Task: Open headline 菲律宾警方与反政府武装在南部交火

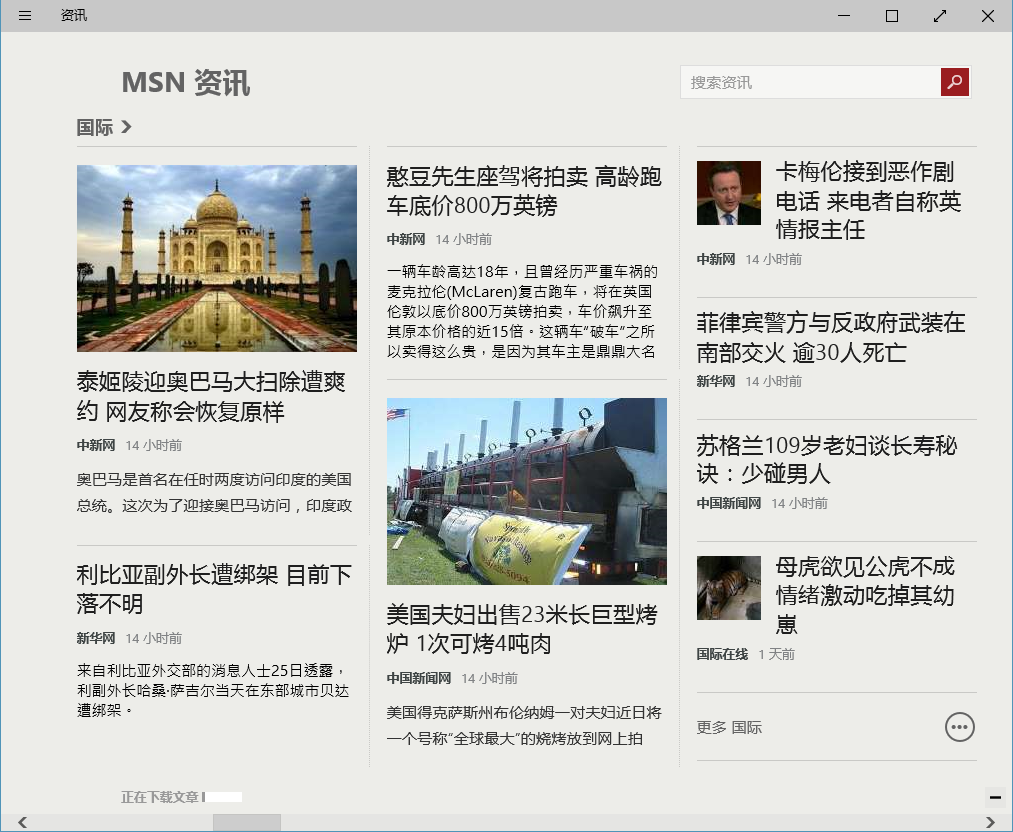Action: 831,337
